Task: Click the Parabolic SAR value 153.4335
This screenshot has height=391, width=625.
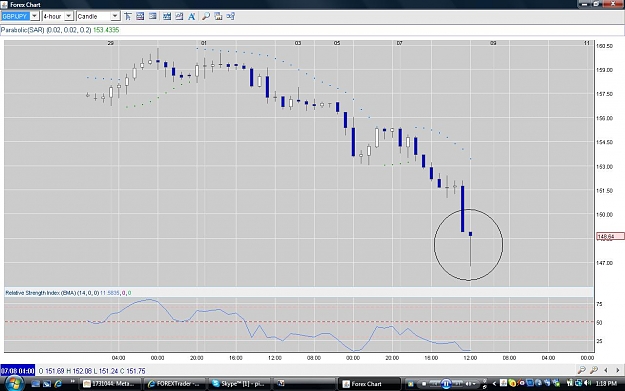Action: (106, 30)
